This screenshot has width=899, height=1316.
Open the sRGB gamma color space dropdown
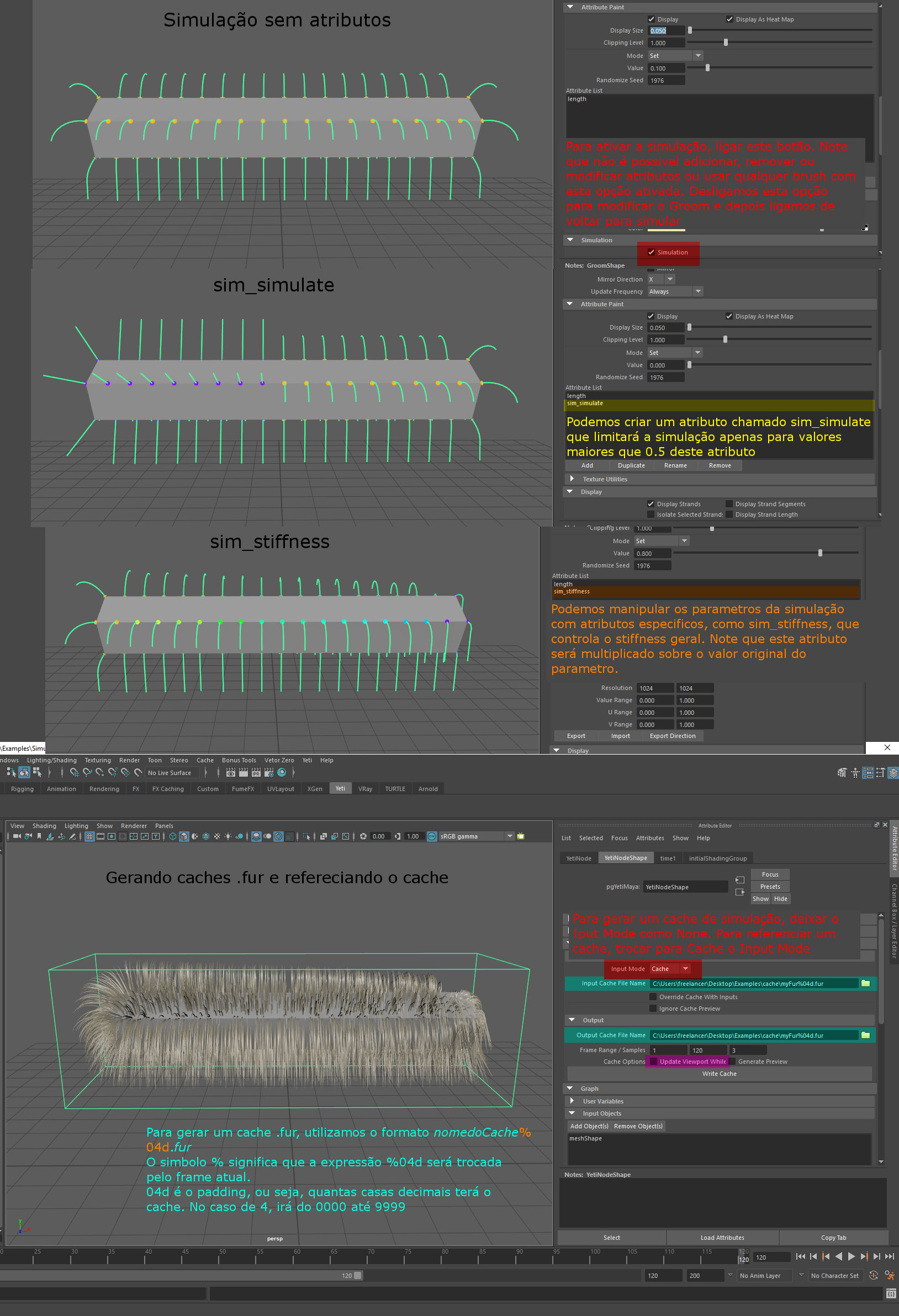[509, 836]
